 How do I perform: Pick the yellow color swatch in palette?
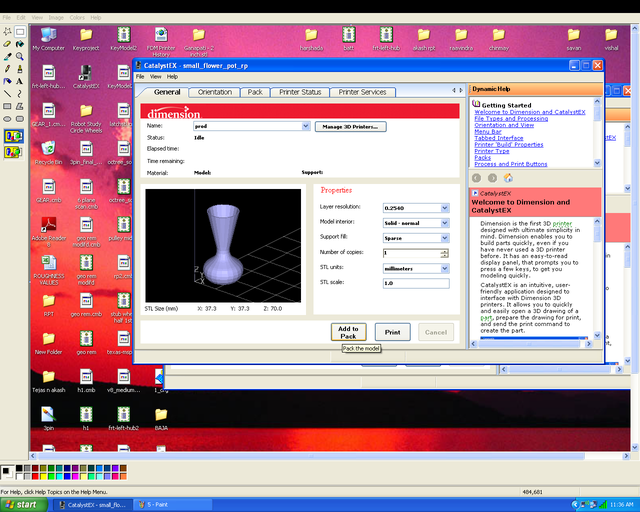pyautogui.click(x=43, y=476)
